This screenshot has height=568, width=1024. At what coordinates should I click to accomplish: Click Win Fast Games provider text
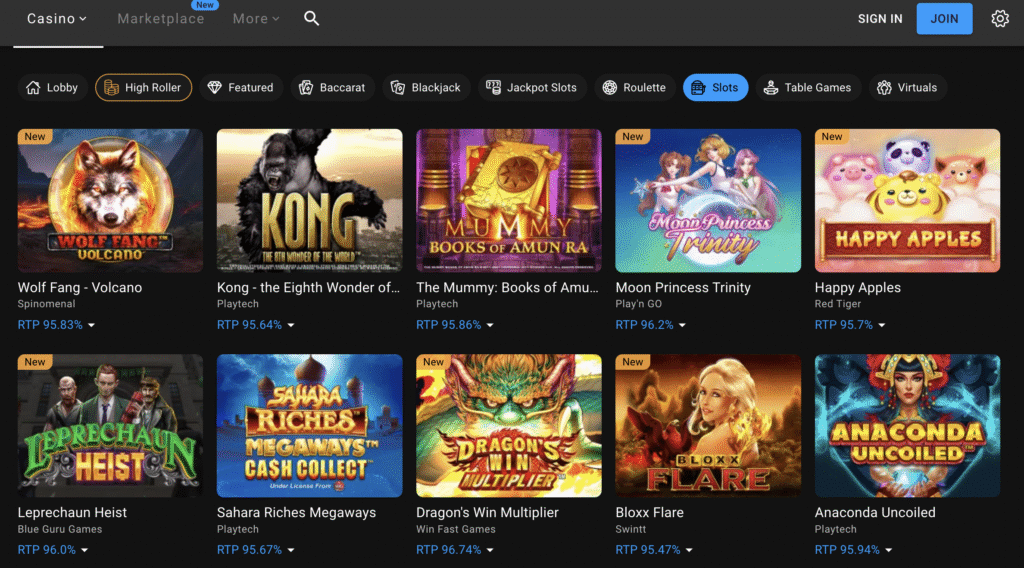click(456, 529)
